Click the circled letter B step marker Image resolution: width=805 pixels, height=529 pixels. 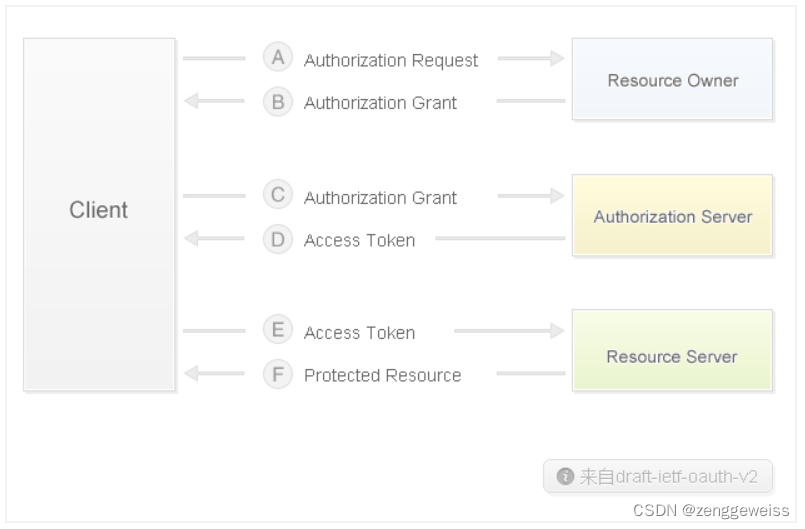click(x=278, y=101)
